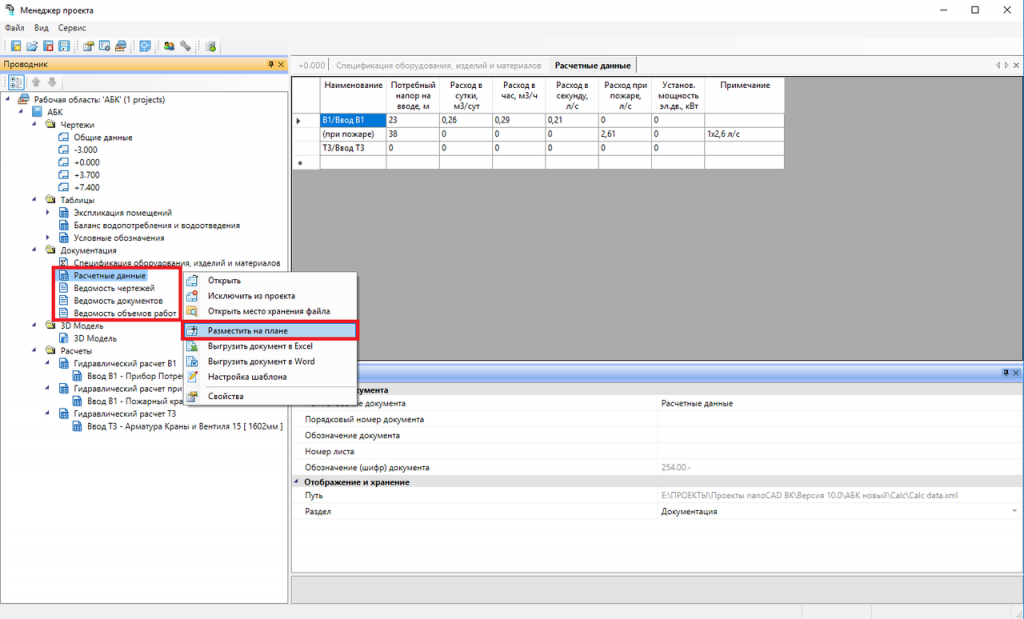Close the properties panel below the table
This screenshot has width=1024, height=619.
(1016, 373)
